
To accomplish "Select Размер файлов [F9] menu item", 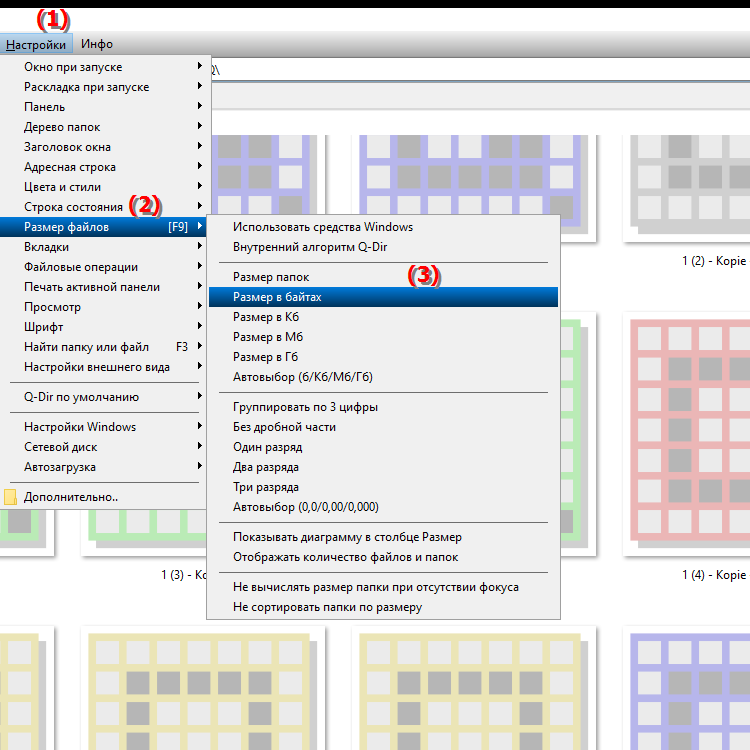I will 104,227.
